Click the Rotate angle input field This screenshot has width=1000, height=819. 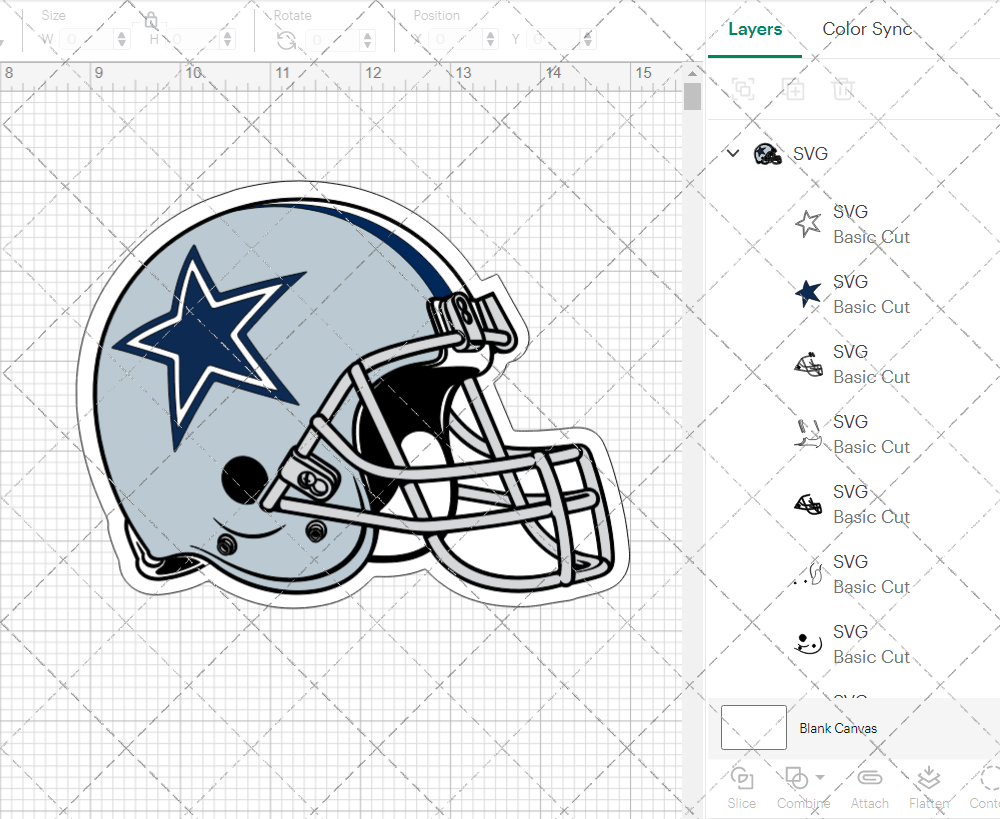click(333, 40)
